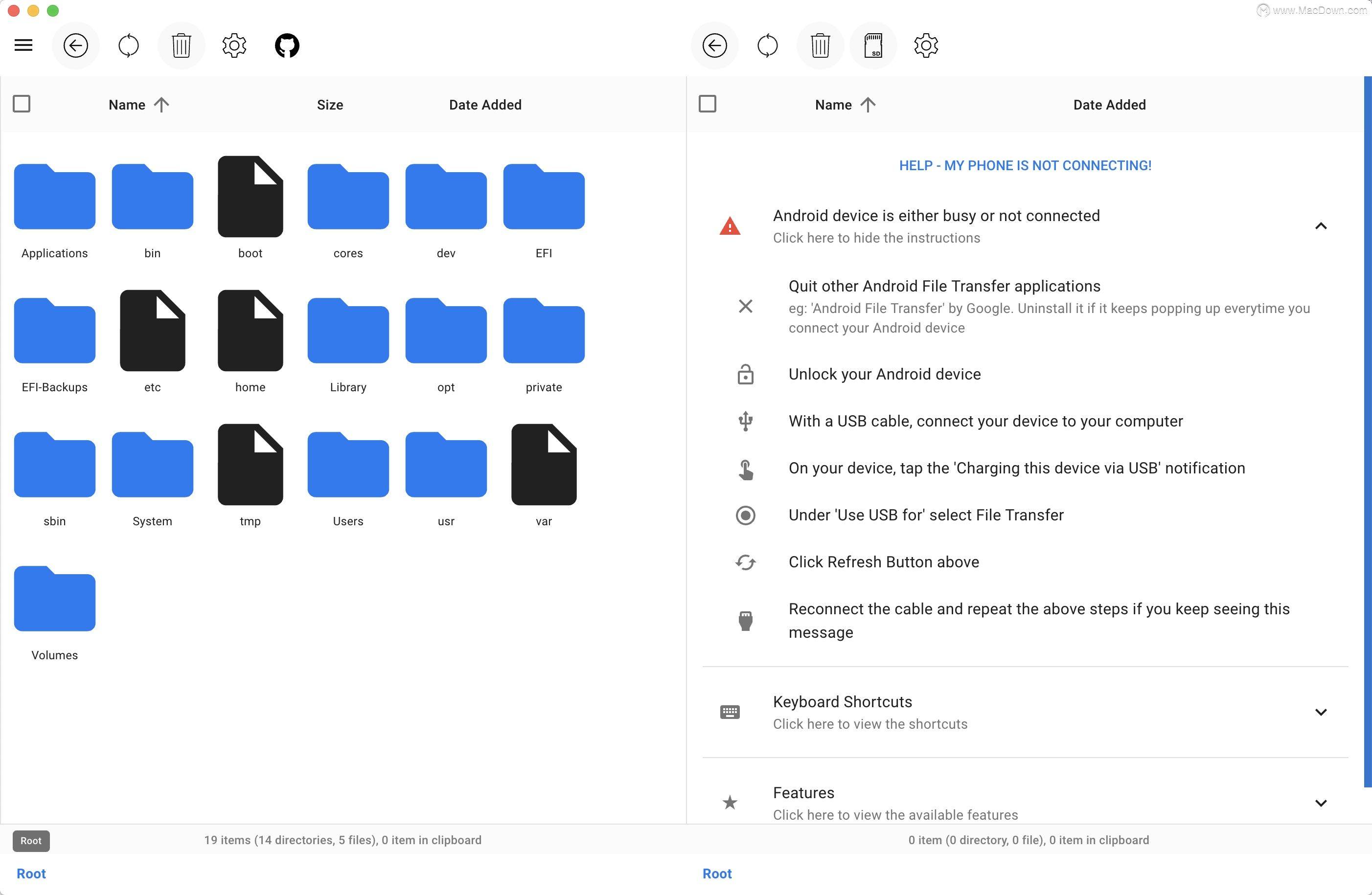Sort left pane by Size column
This screenshot has height=895, width=1372.
tap(330, 105)
